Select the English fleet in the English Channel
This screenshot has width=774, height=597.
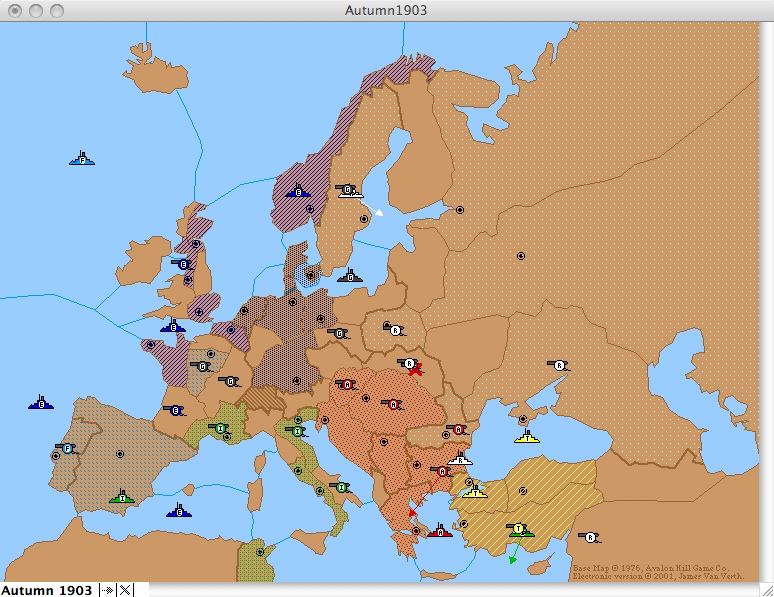pos(173,325)
